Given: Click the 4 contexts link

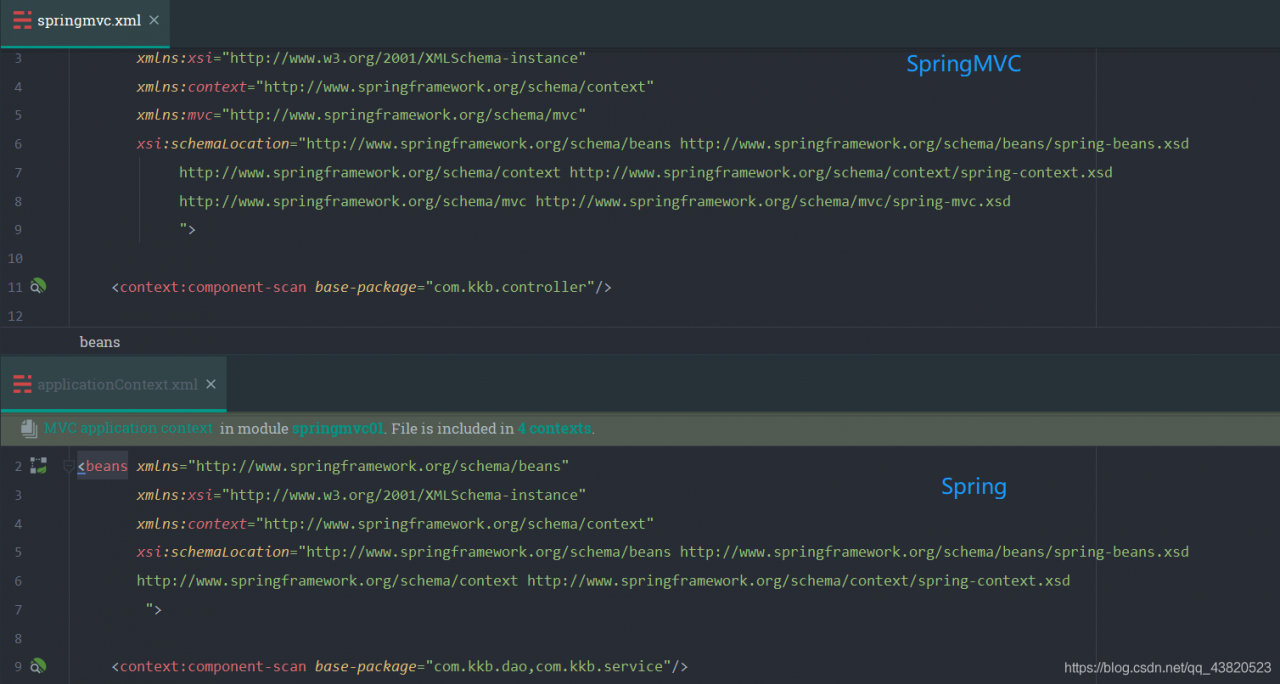Looking at the screenshot, I should click(554, 429).
